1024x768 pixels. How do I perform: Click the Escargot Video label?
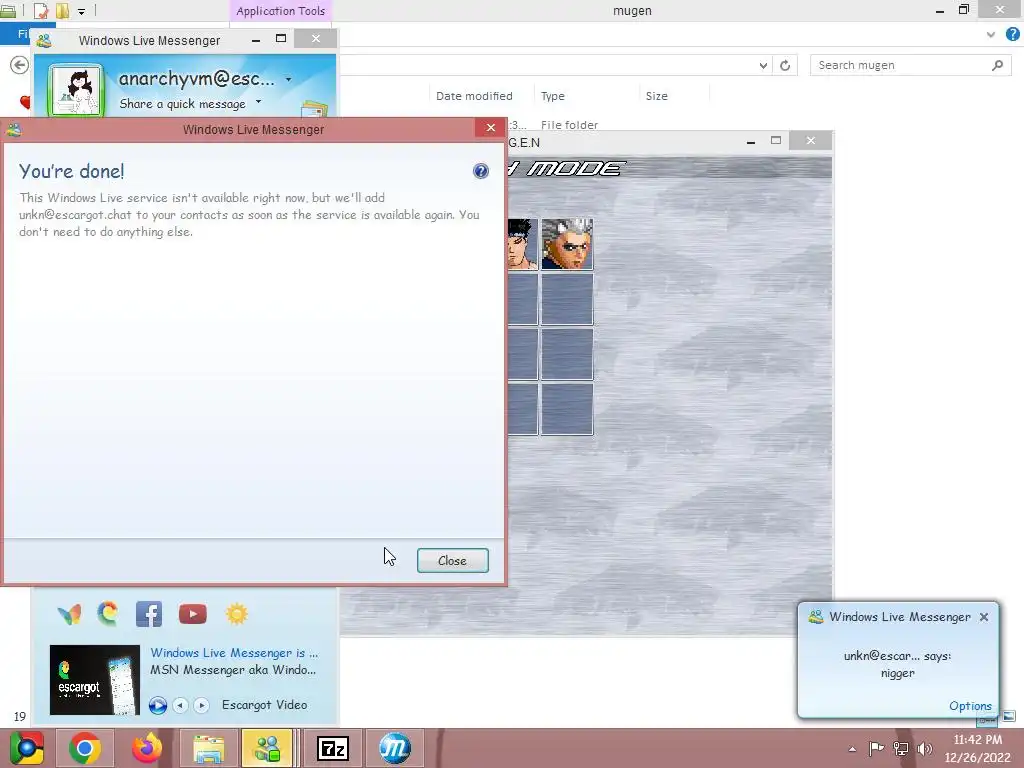pyautogui.click(x=264, y=705)
